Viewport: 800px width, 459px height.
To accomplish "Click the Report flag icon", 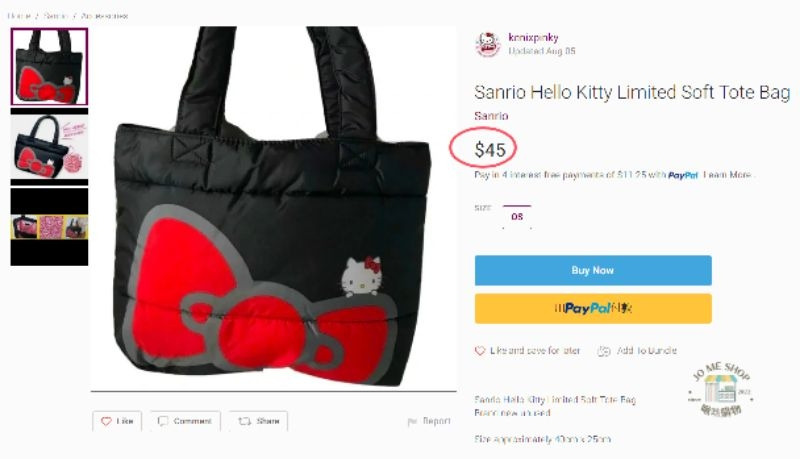I will click(411, 422).
